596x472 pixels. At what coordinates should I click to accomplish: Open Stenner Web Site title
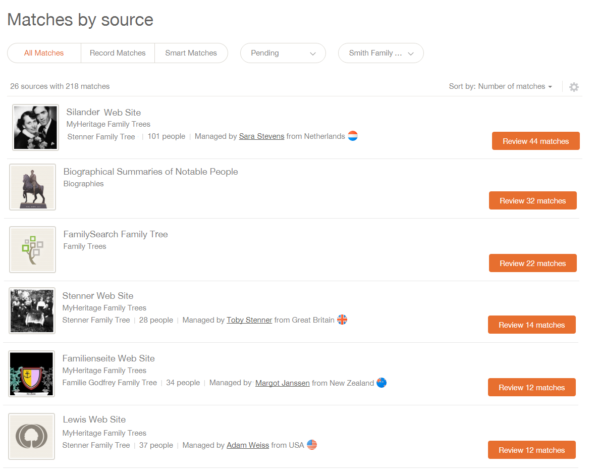(98, 296)
